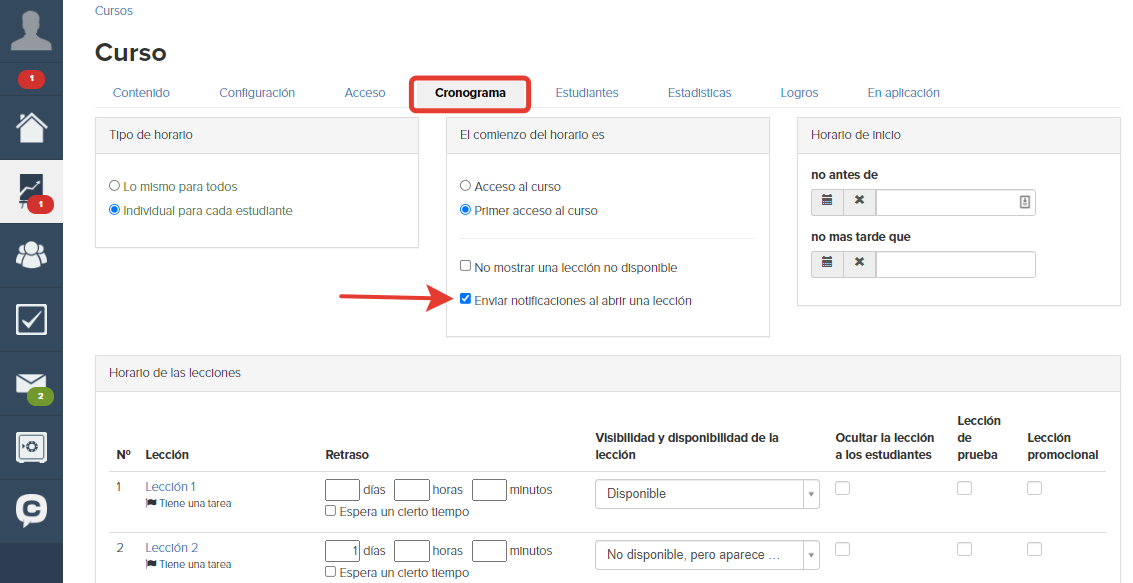Switch to the Acceso tab
The image size is (1133, 583).
click(365, 92)
